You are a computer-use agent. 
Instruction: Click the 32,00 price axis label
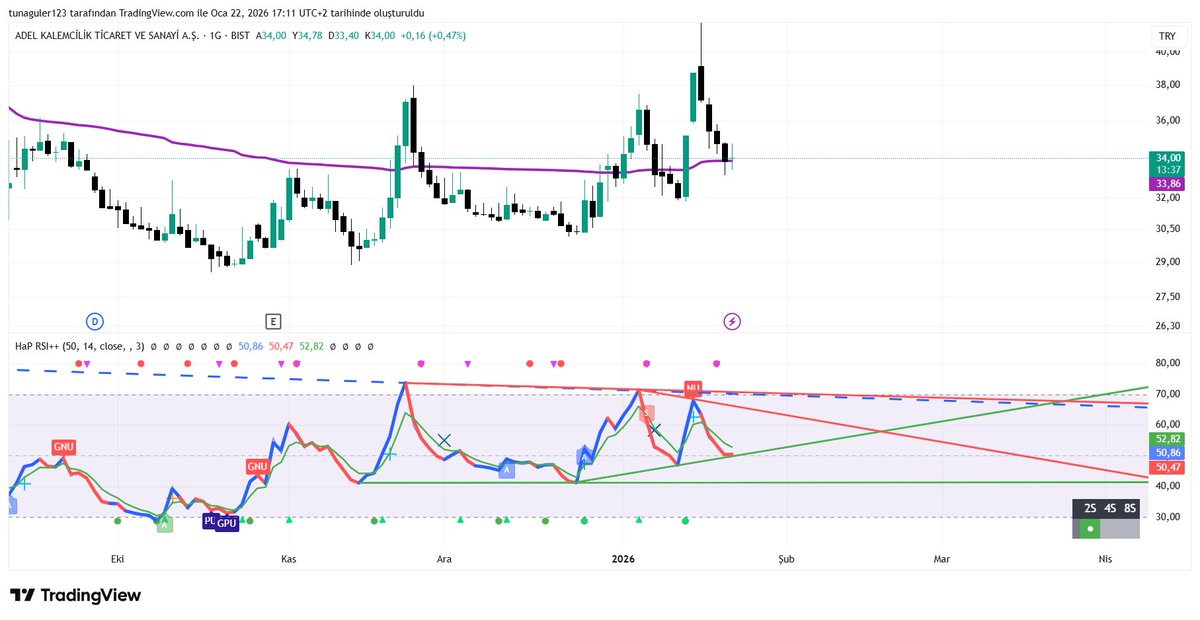pyautogui.click(x=1168, y=198)
